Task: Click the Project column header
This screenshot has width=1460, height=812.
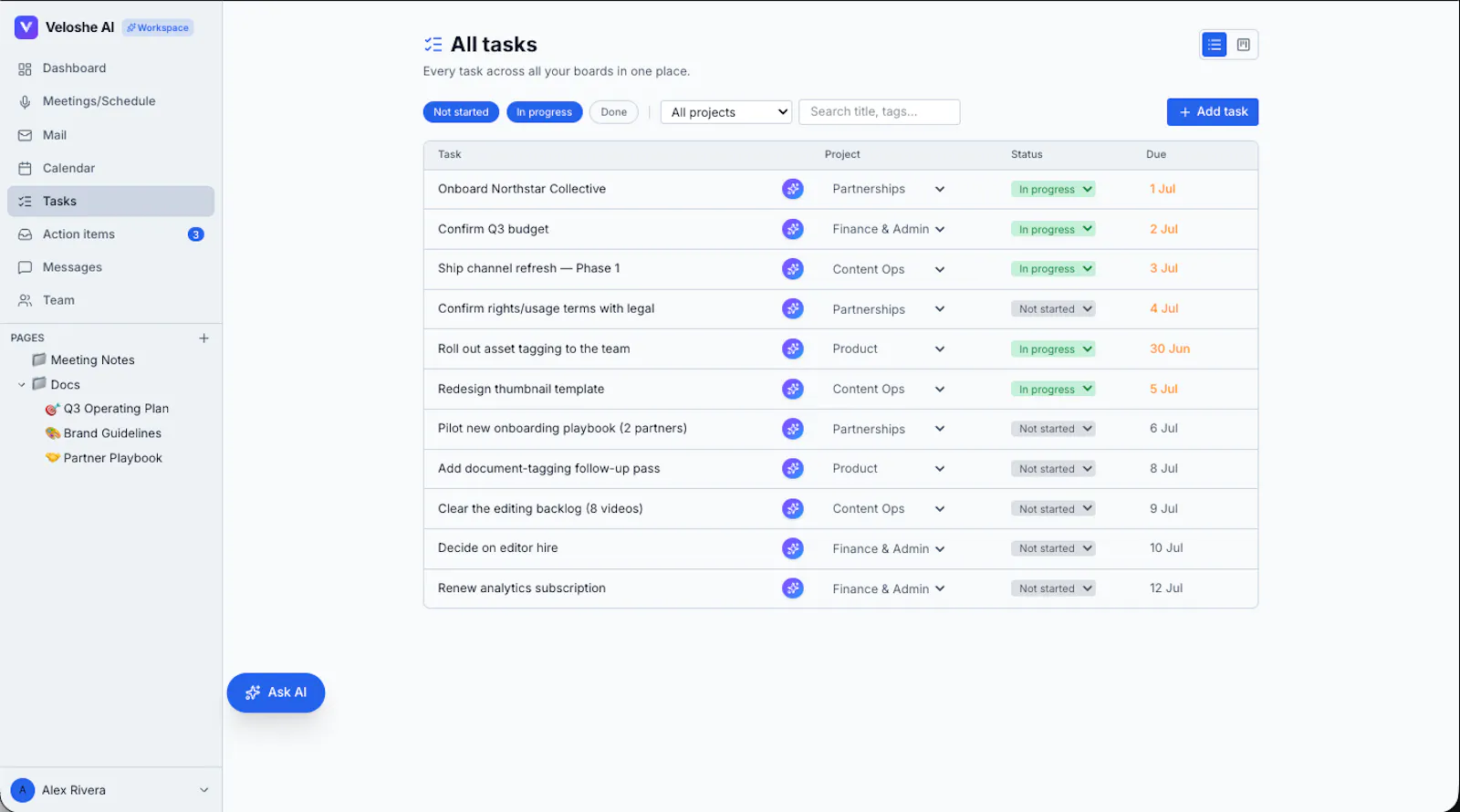Action: pos(842,154)
